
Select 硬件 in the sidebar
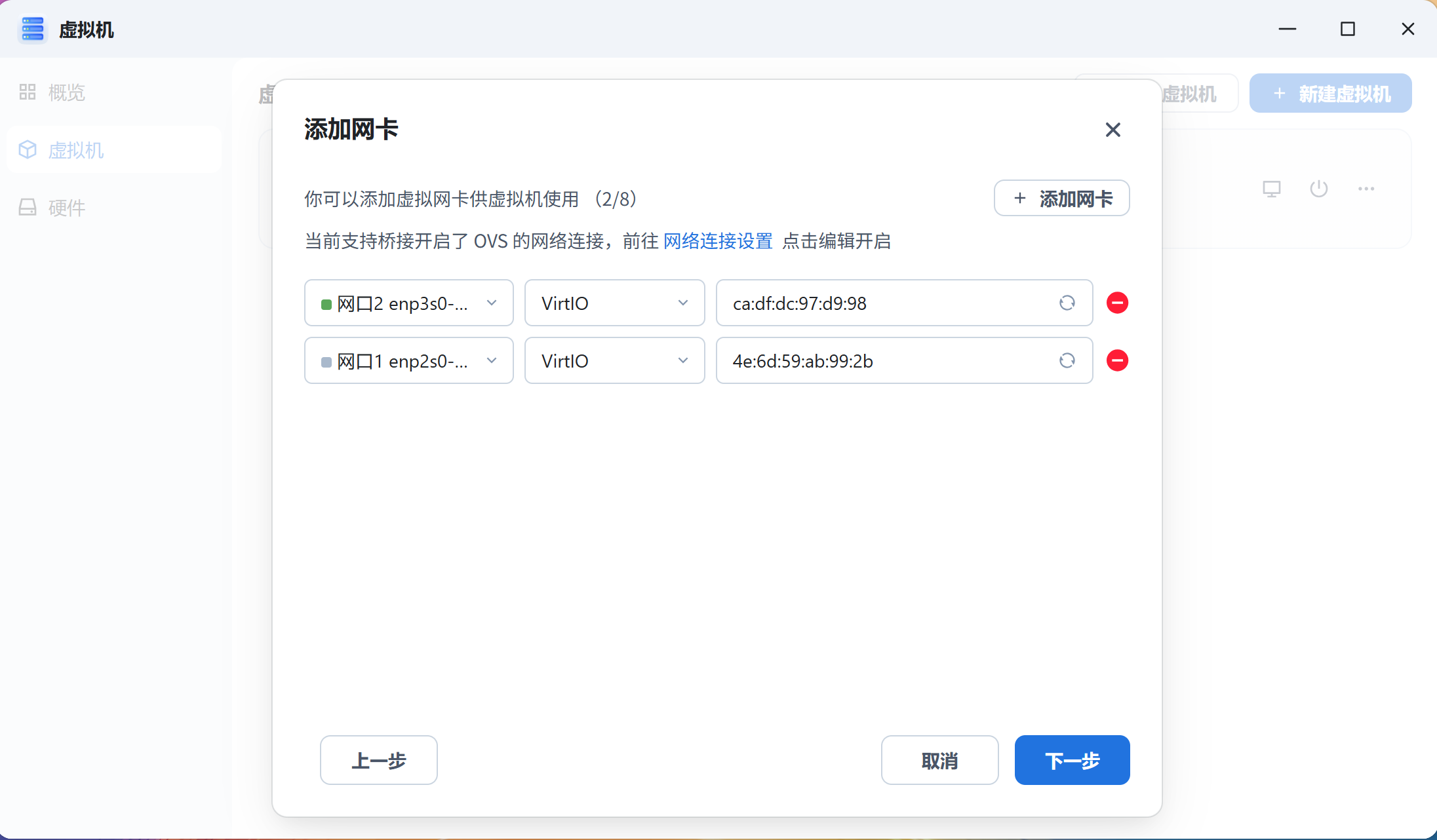pos(66,208)
